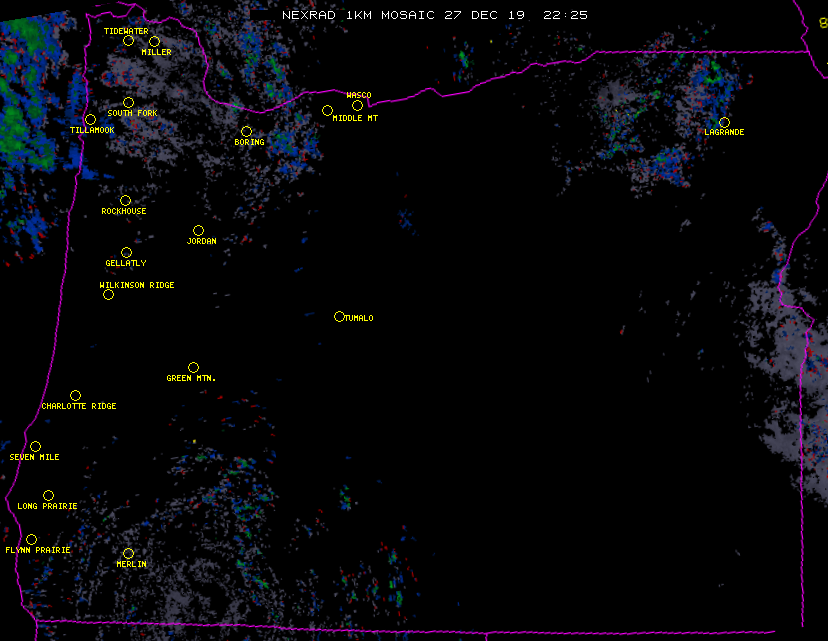Click the Gellatly station circle marker
Image resolution: width=828 pixels, height=641 pixels.
pos(126,252)
